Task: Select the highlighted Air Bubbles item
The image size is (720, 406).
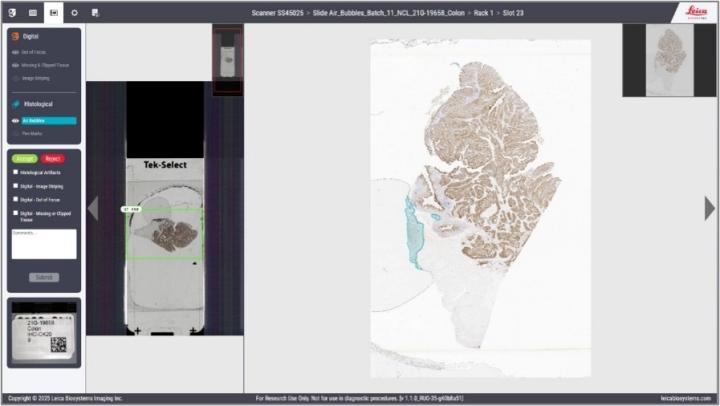Action: pos(49,121)
